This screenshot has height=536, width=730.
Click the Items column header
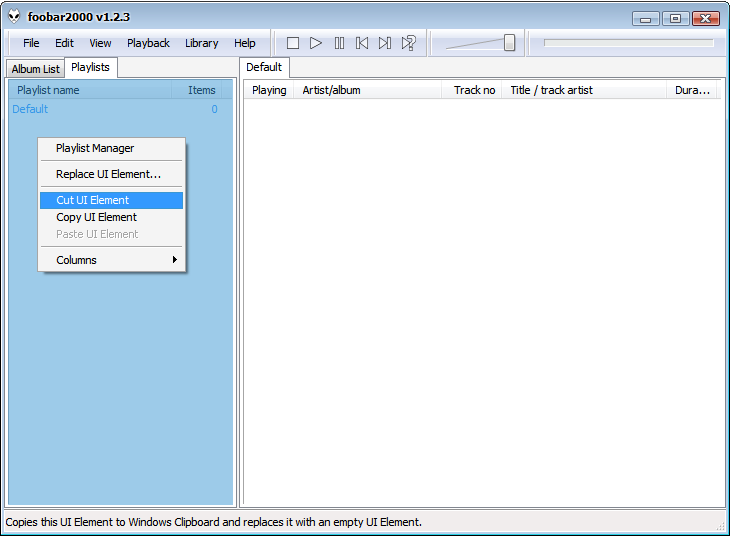pos(197,90)
